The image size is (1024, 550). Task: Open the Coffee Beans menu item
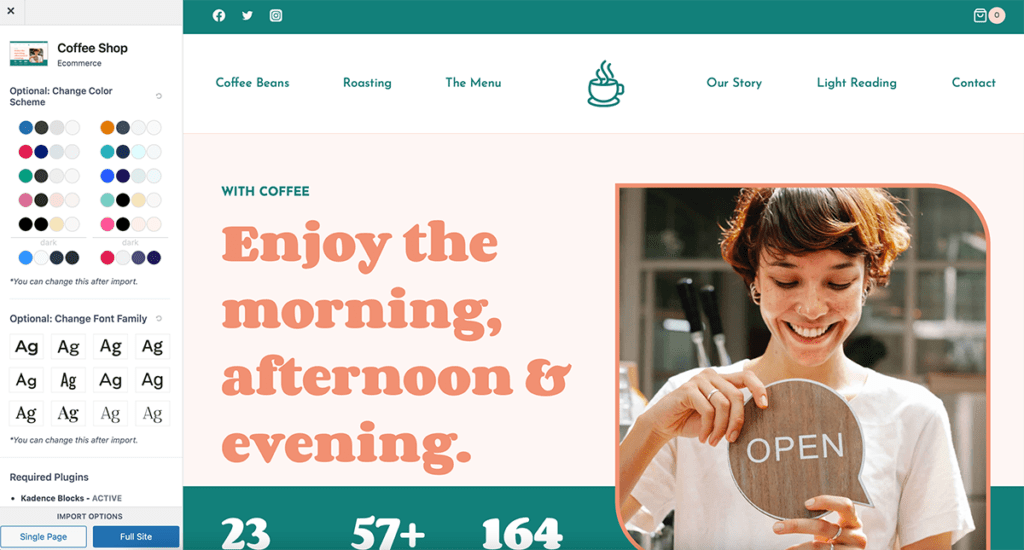coord(252,83)
